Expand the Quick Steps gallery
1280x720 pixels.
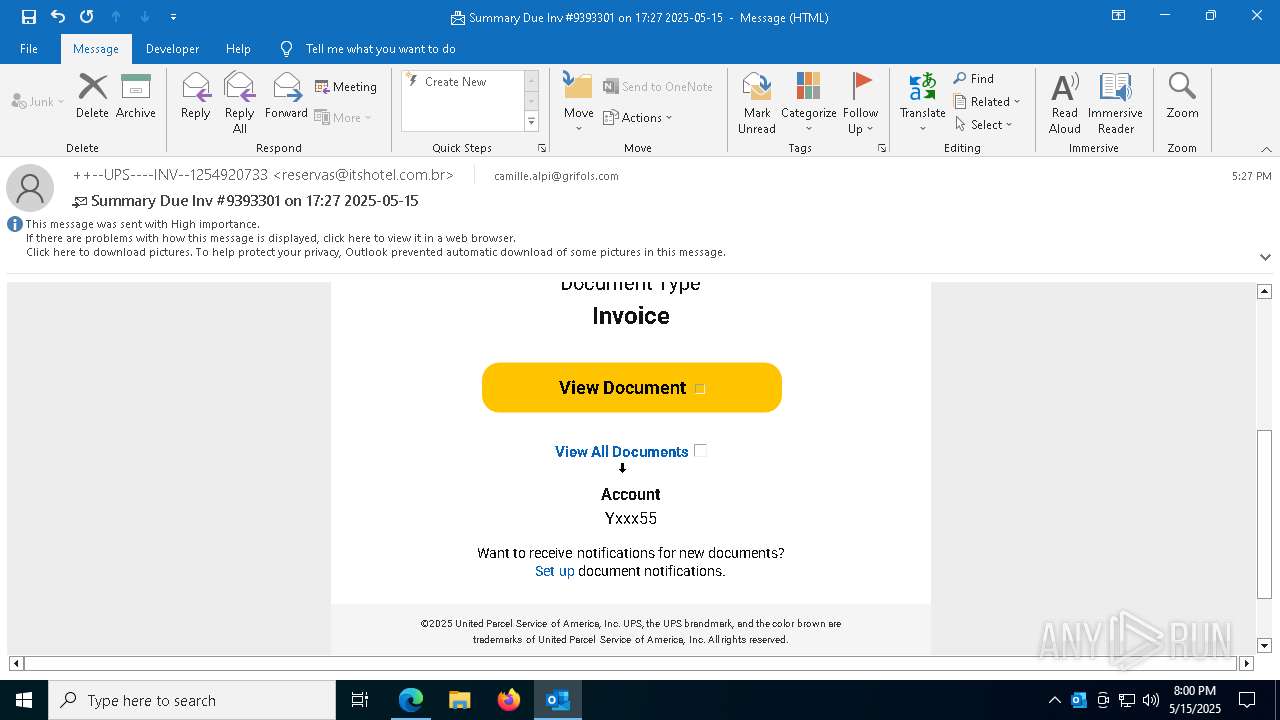[x=531, y=122]
